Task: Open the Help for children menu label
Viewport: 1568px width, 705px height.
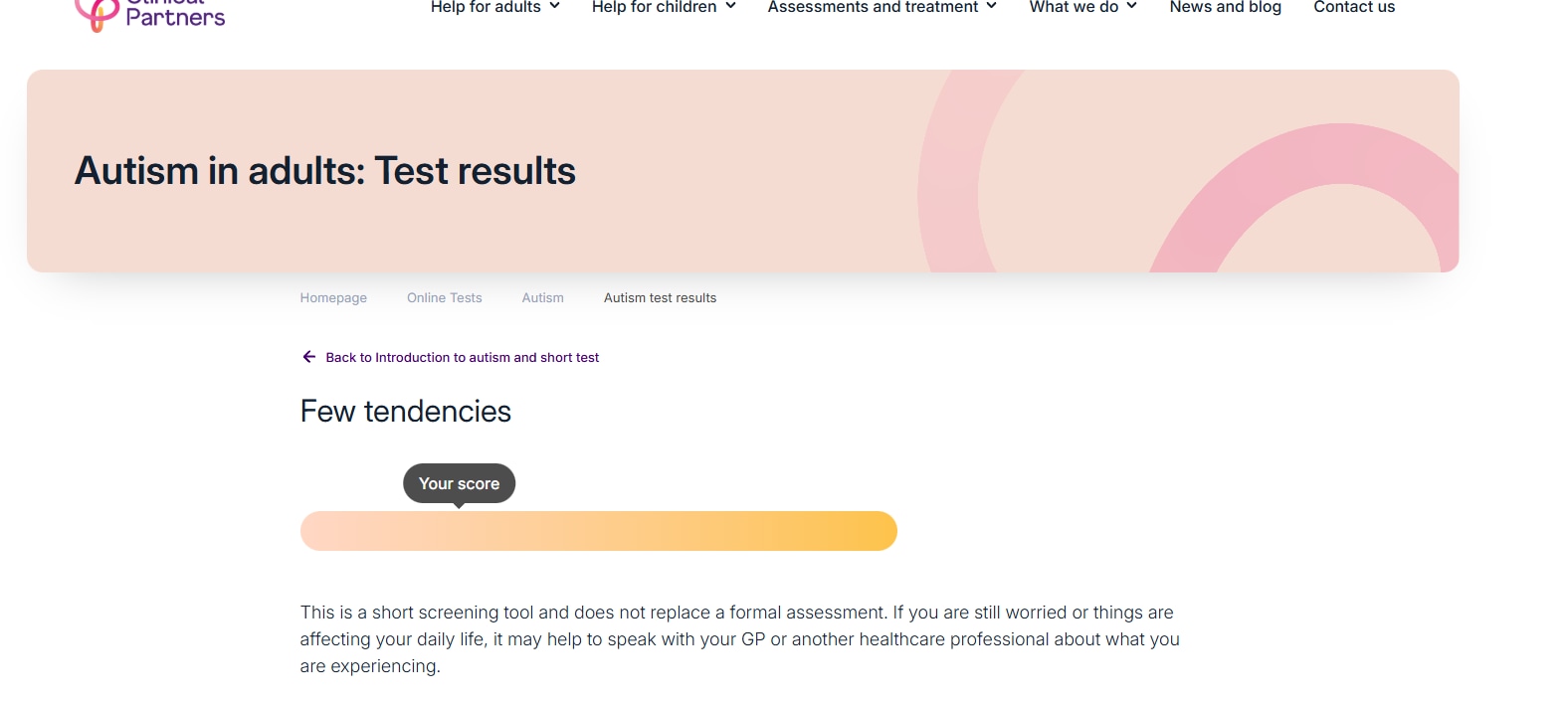Action: [654, 7]
